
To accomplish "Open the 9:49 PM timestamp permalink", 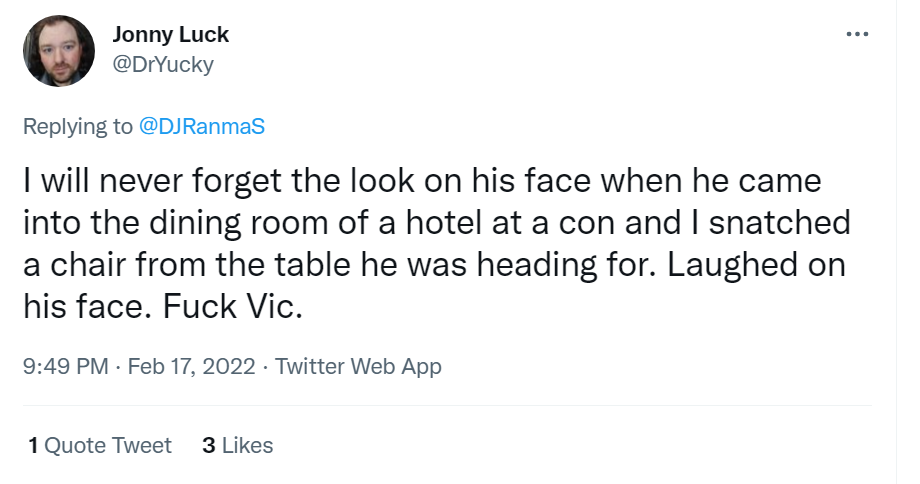I will [x=66, y=366].
